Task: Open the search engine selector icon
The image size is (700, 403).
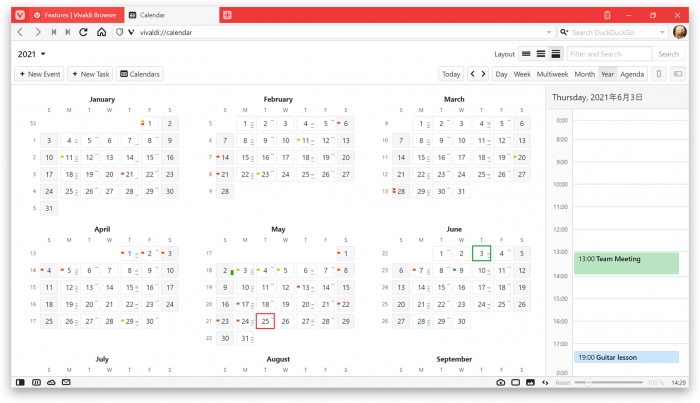Action: [x=564, y=32]
